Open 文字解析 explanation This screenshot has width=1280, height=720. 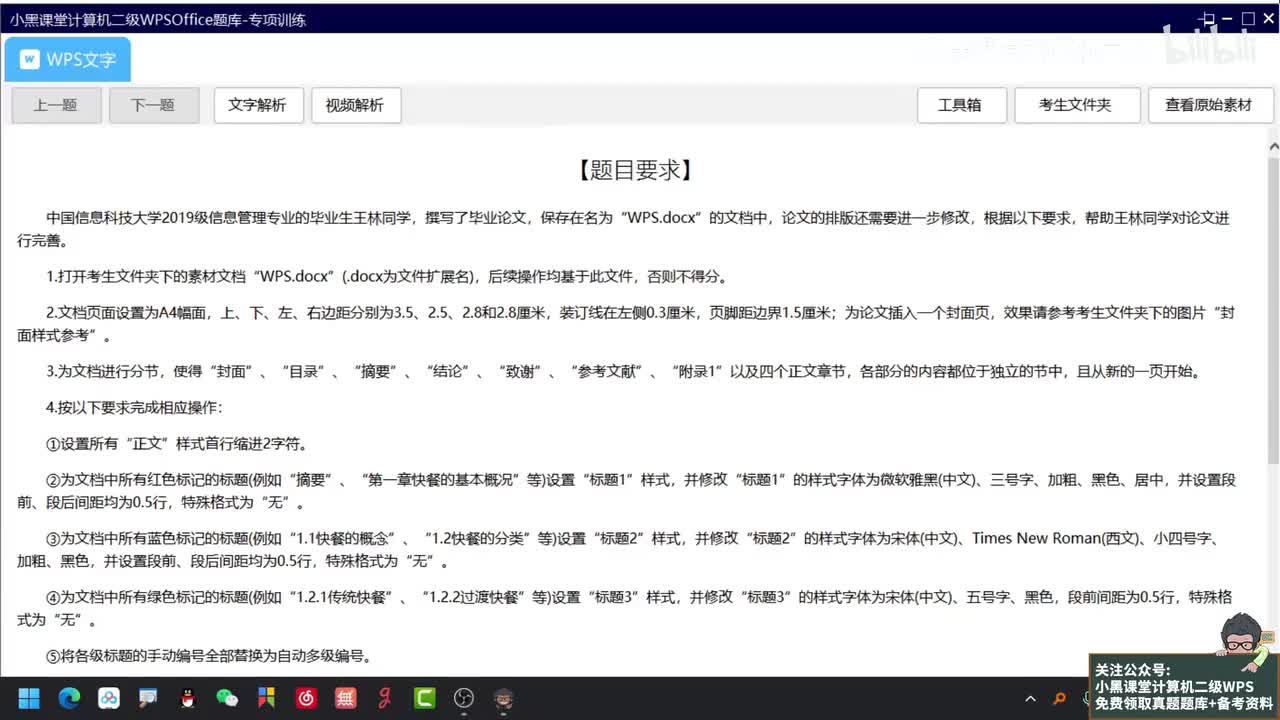[x=258, y=105]
